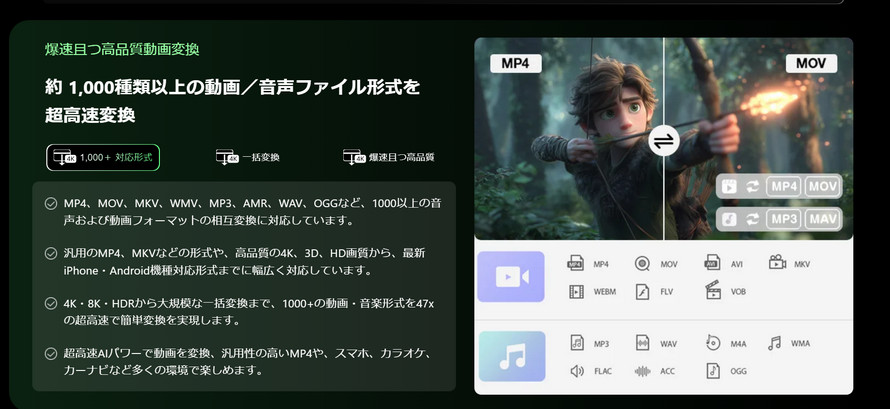The width and height of the screenshot is (890, 409).
Task: Select the WAV waveform icon
Action: click(x=643, y=343)
